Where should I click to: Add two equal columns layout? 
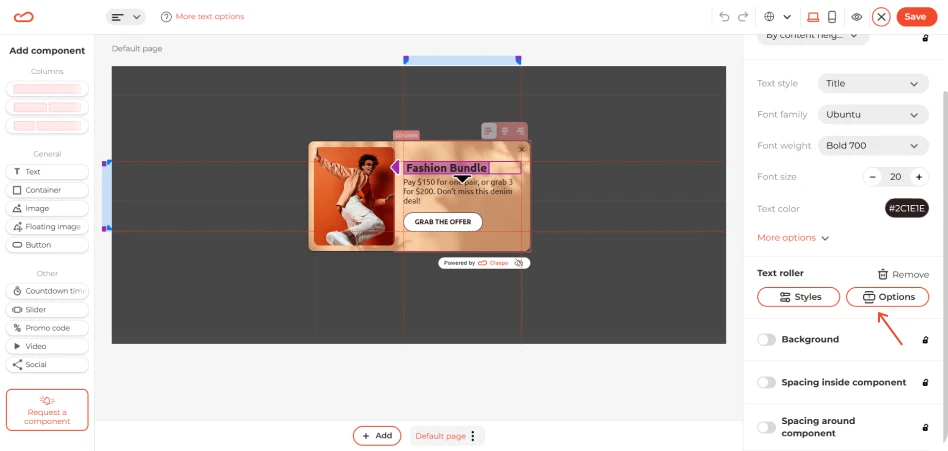pos(47,107)
